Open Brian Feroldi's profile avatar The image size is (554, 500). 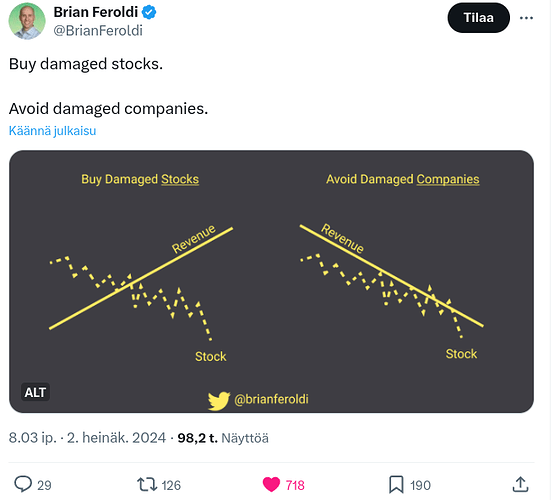point(27,21)
